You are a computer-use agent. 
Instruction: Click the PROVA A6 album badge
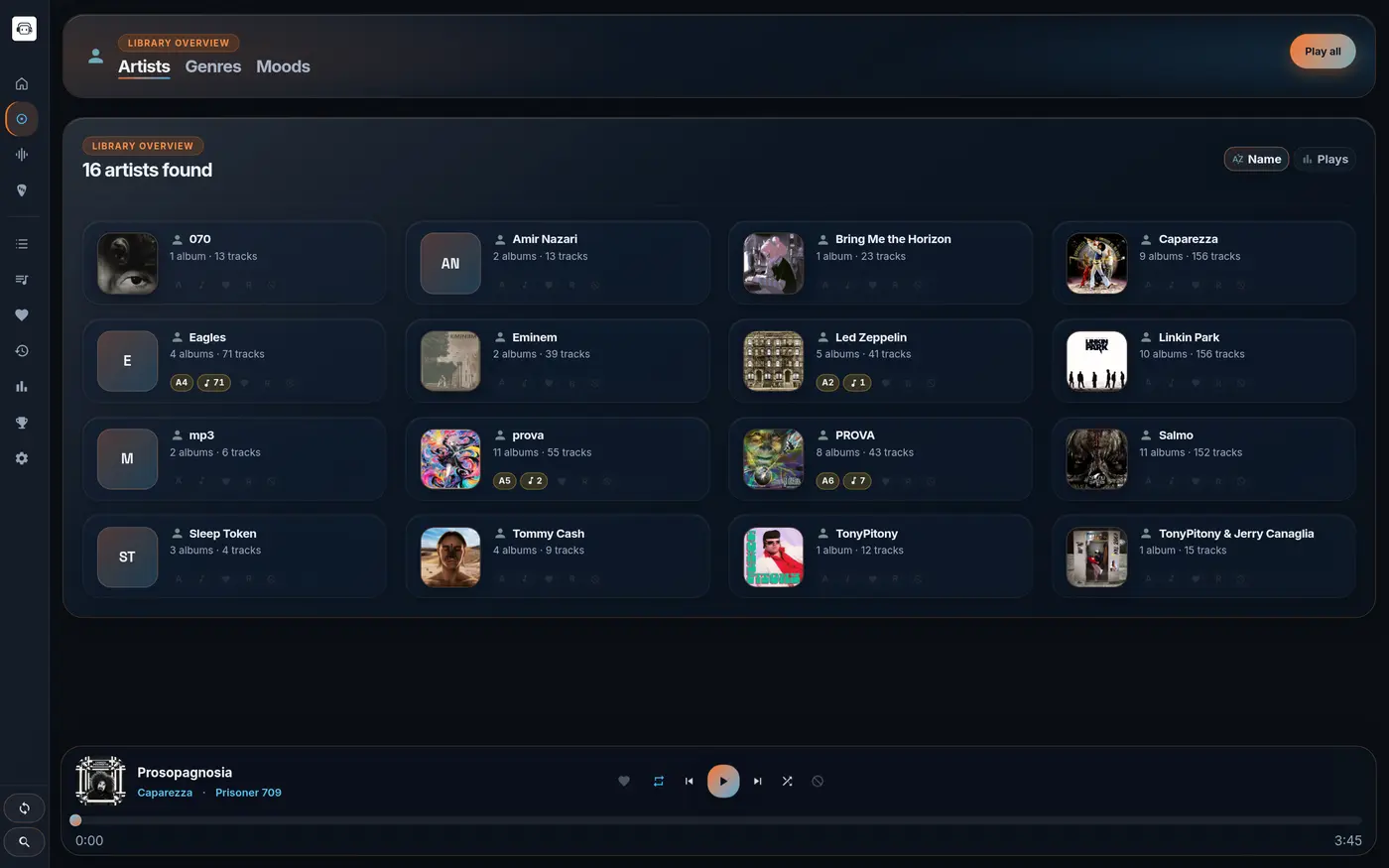coord(827,481)
